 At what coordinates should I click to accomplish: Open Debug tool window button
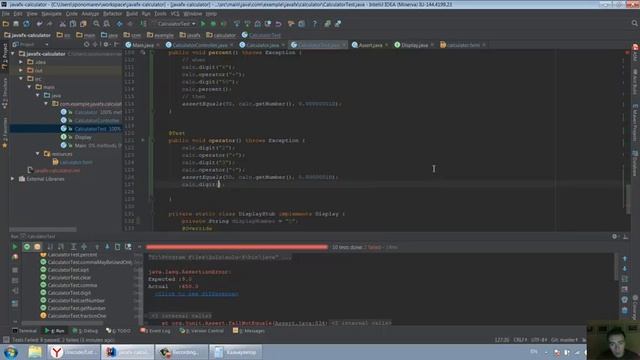(x=85, y=331)
